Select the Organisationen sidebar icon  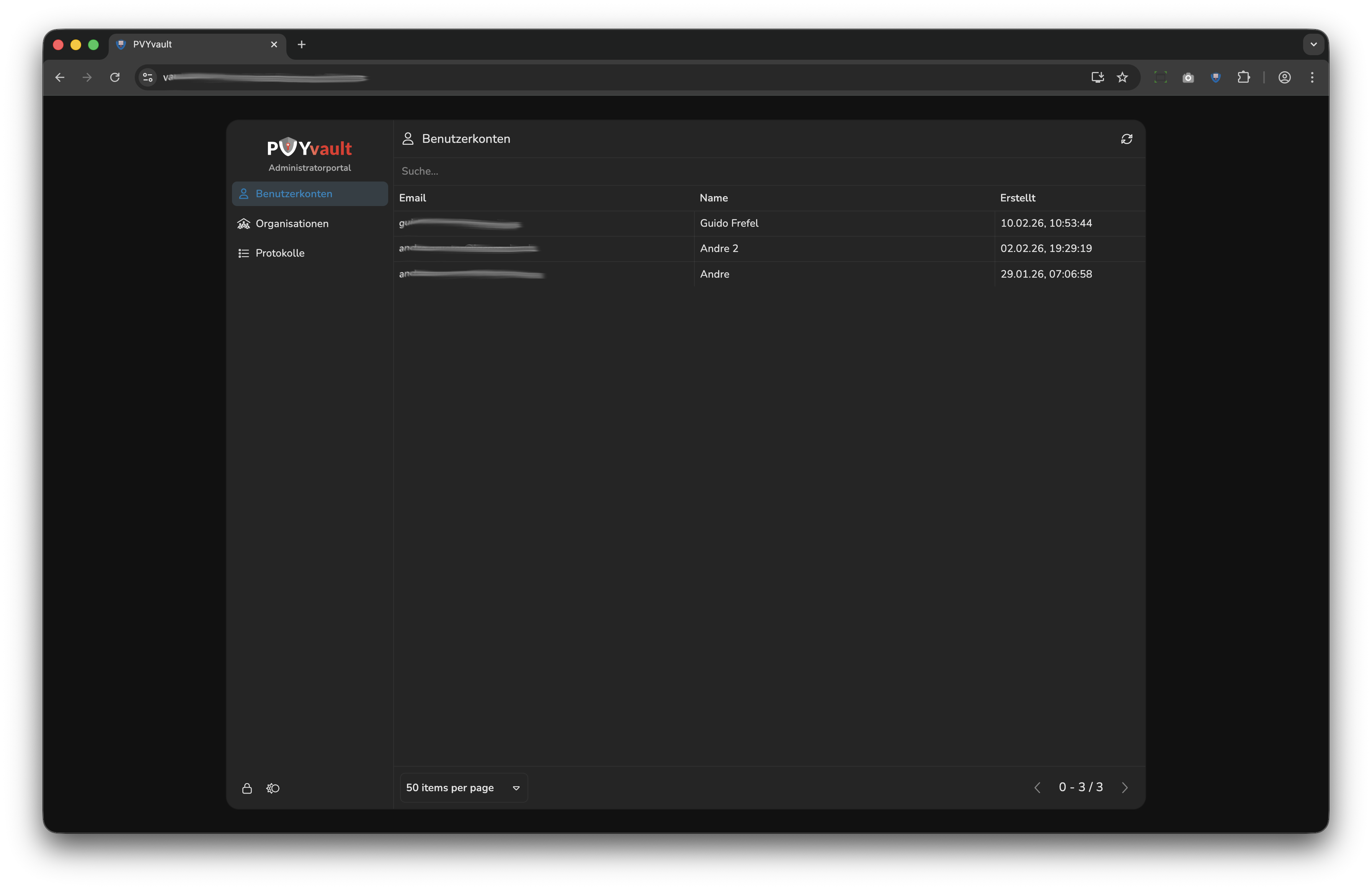[243, 224]
